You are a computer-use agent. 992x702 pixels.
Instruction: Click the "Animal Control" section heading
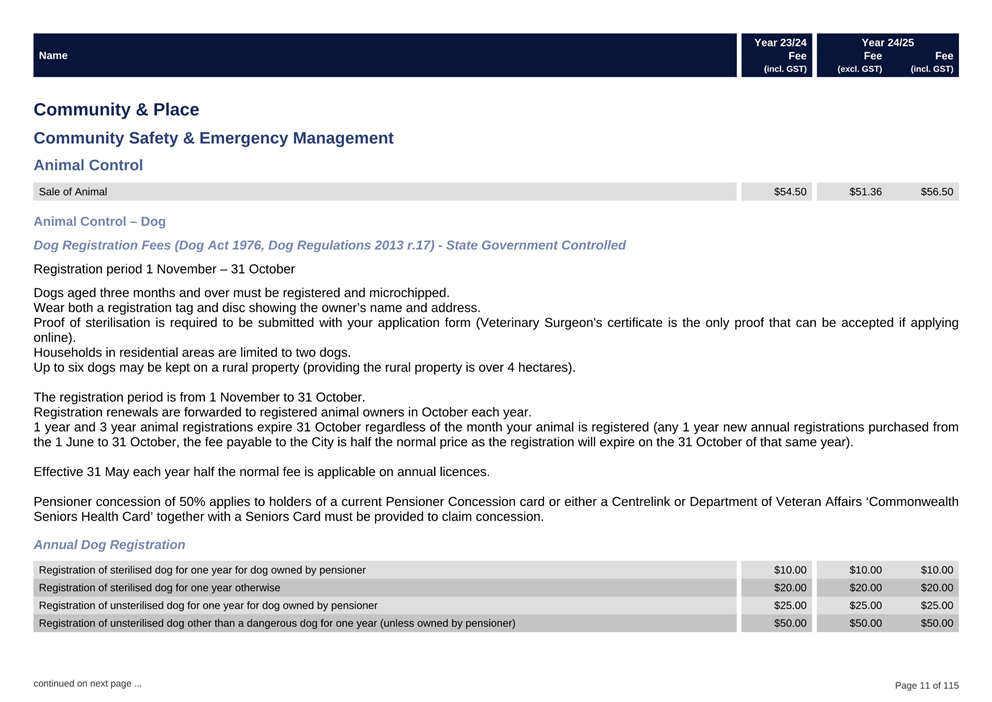88,165
